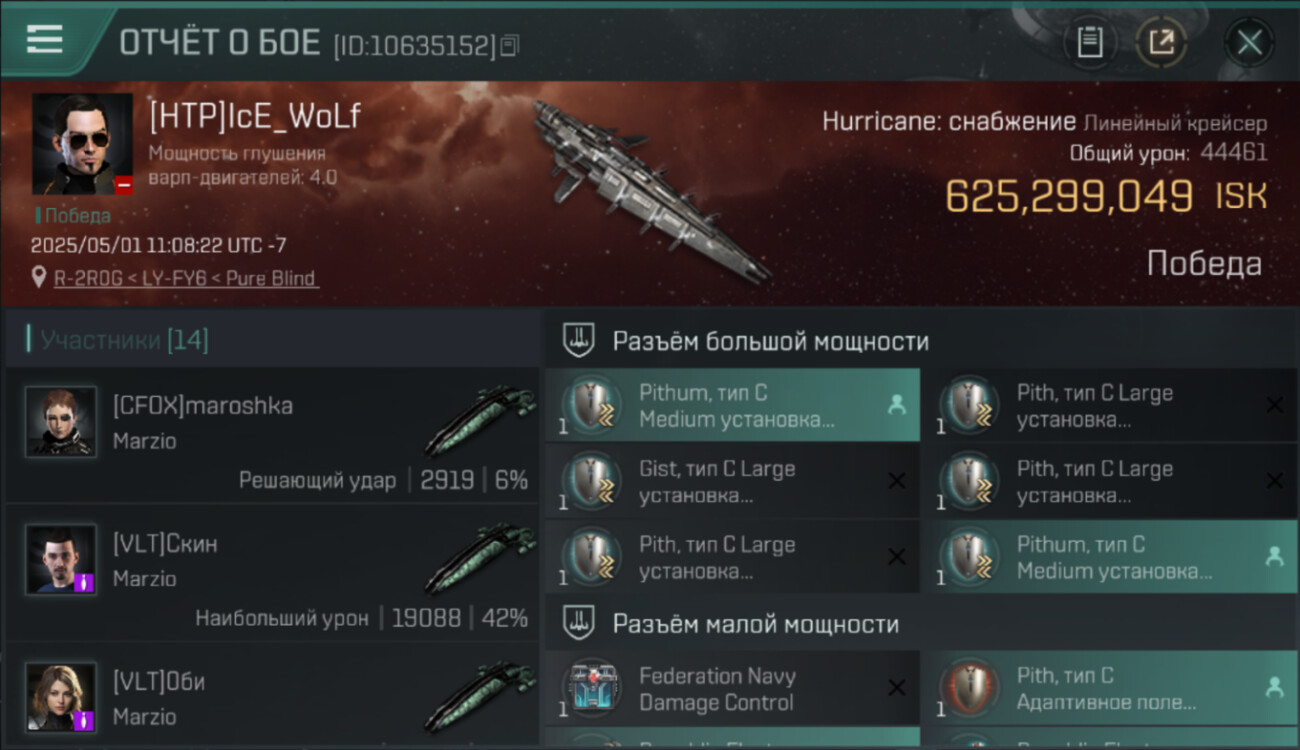Click the first Pithum тип C Medium module icon
Screen dimensions: 1300x750
[x=593, y=405]
